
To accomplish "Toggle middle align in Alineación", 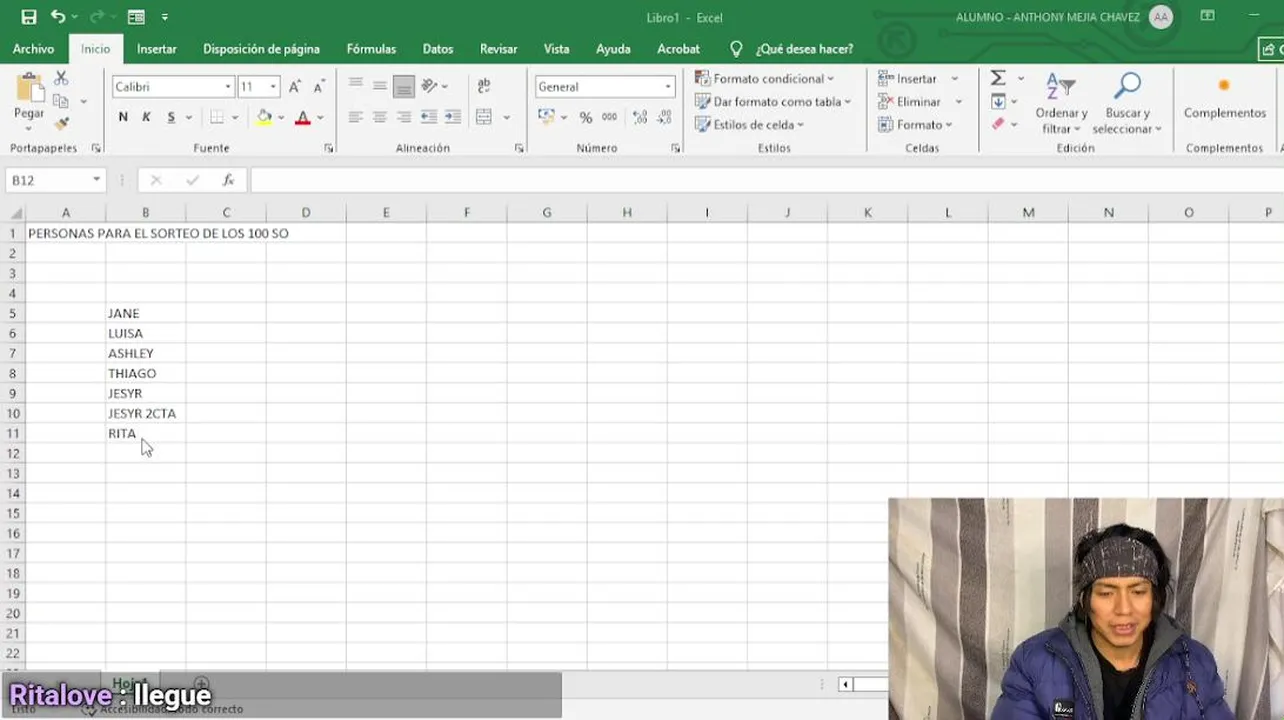I will [x=380, y=86].
